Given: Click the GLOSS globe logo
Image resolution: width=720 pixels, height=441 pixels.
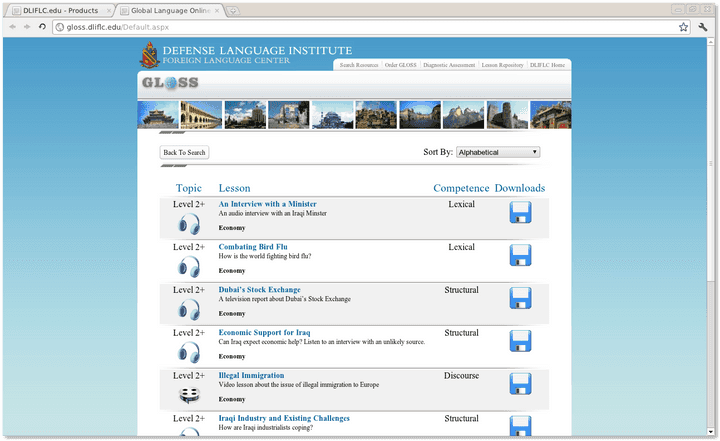Looking at the screenshot, I should [x=170, y=83].
